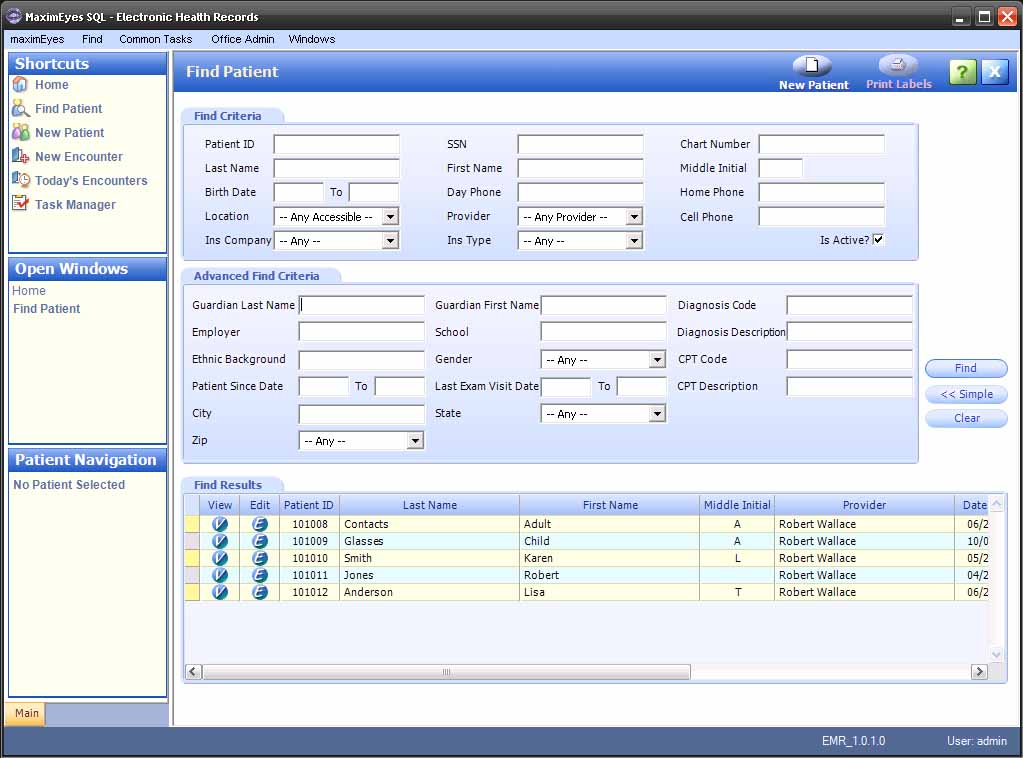
Task: Open the State dropdown
Action: pyautogui.click(x=657, y=414)
